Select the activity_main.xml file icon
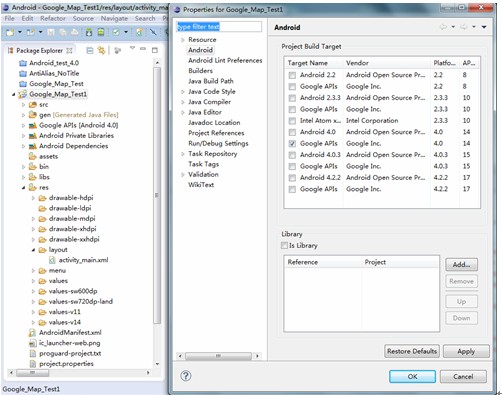Viewport: 502px width, 395px height. (52, 260)
